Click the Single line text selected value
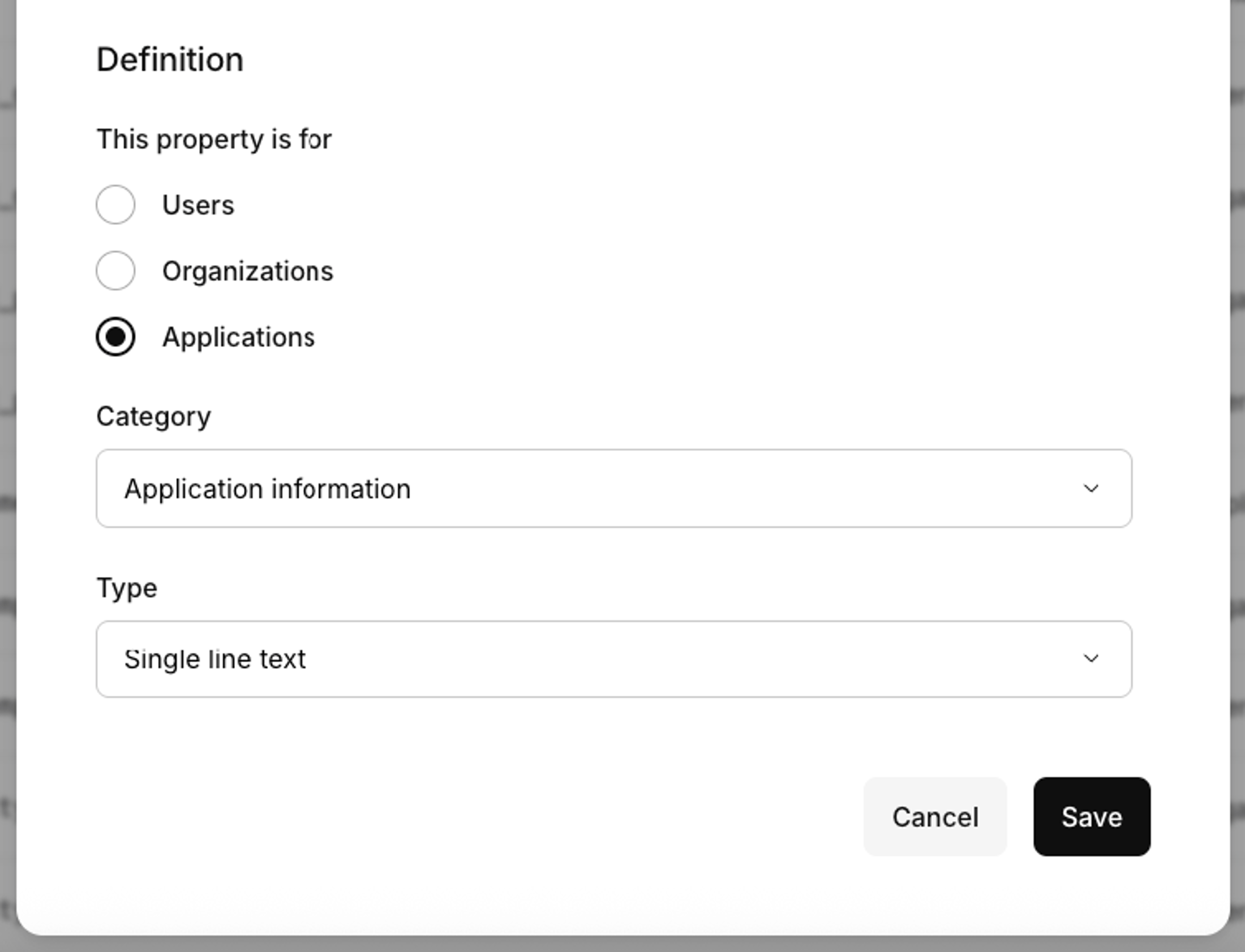Screen dimensions: 1245x952 (x=215, y=660)
